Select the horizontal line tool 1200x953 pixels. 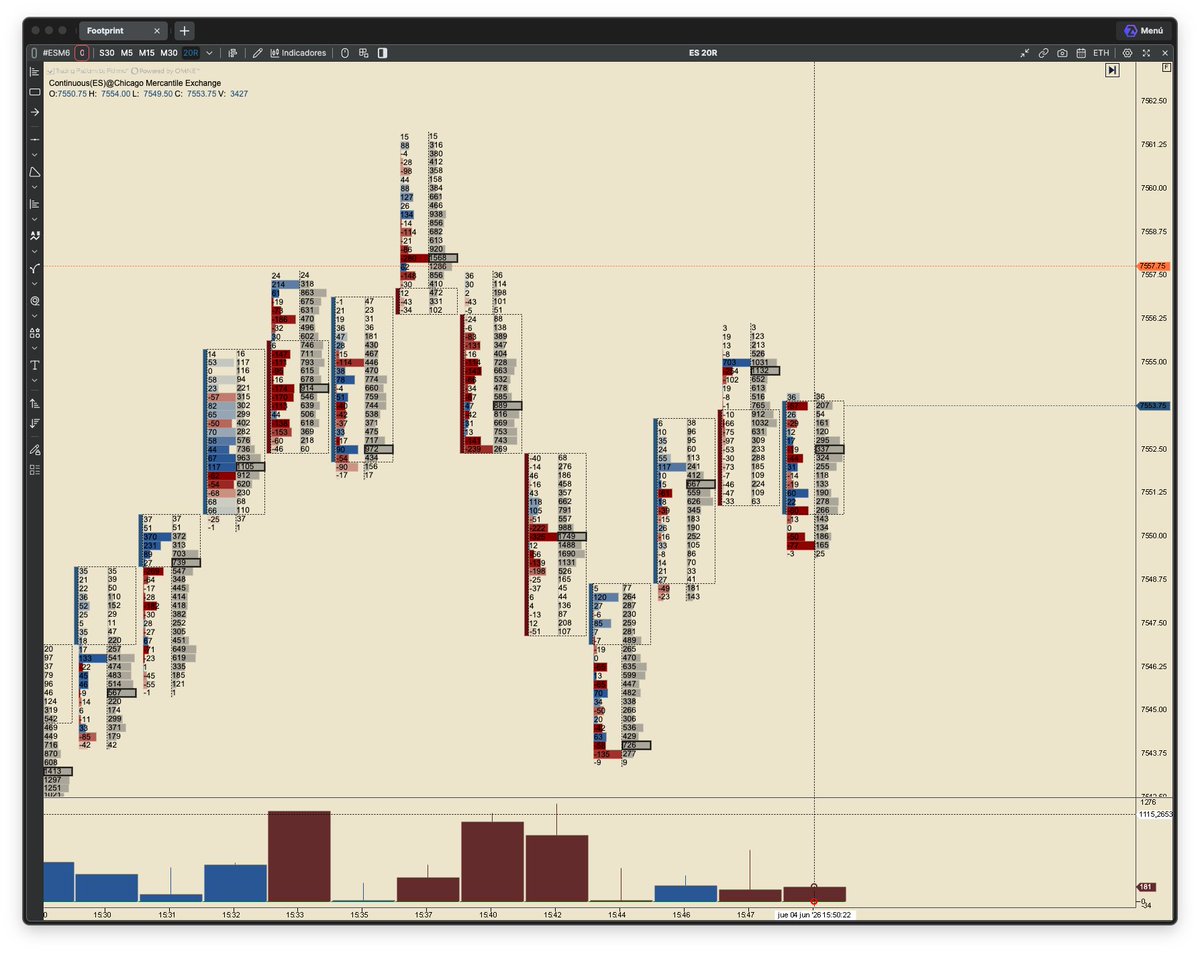point(34,139)
